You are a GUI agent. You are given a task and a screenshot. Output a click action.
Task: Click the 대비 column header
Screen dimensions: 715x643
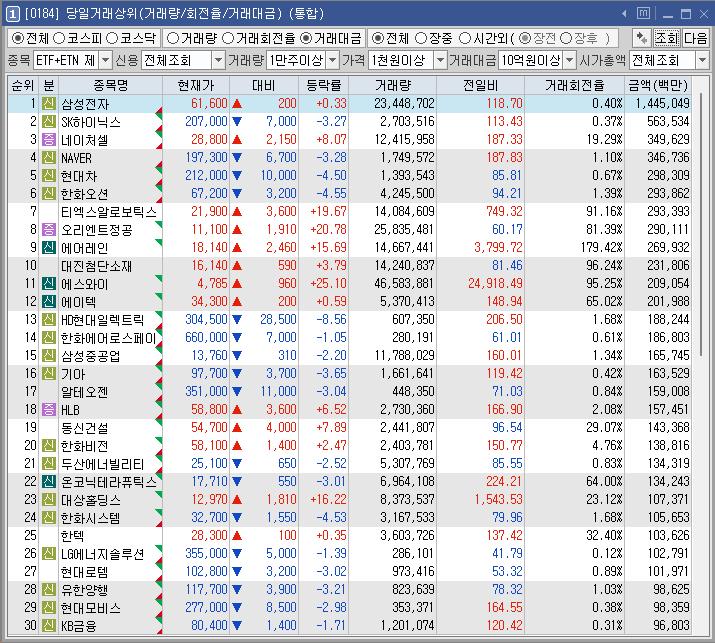[264, 85]
